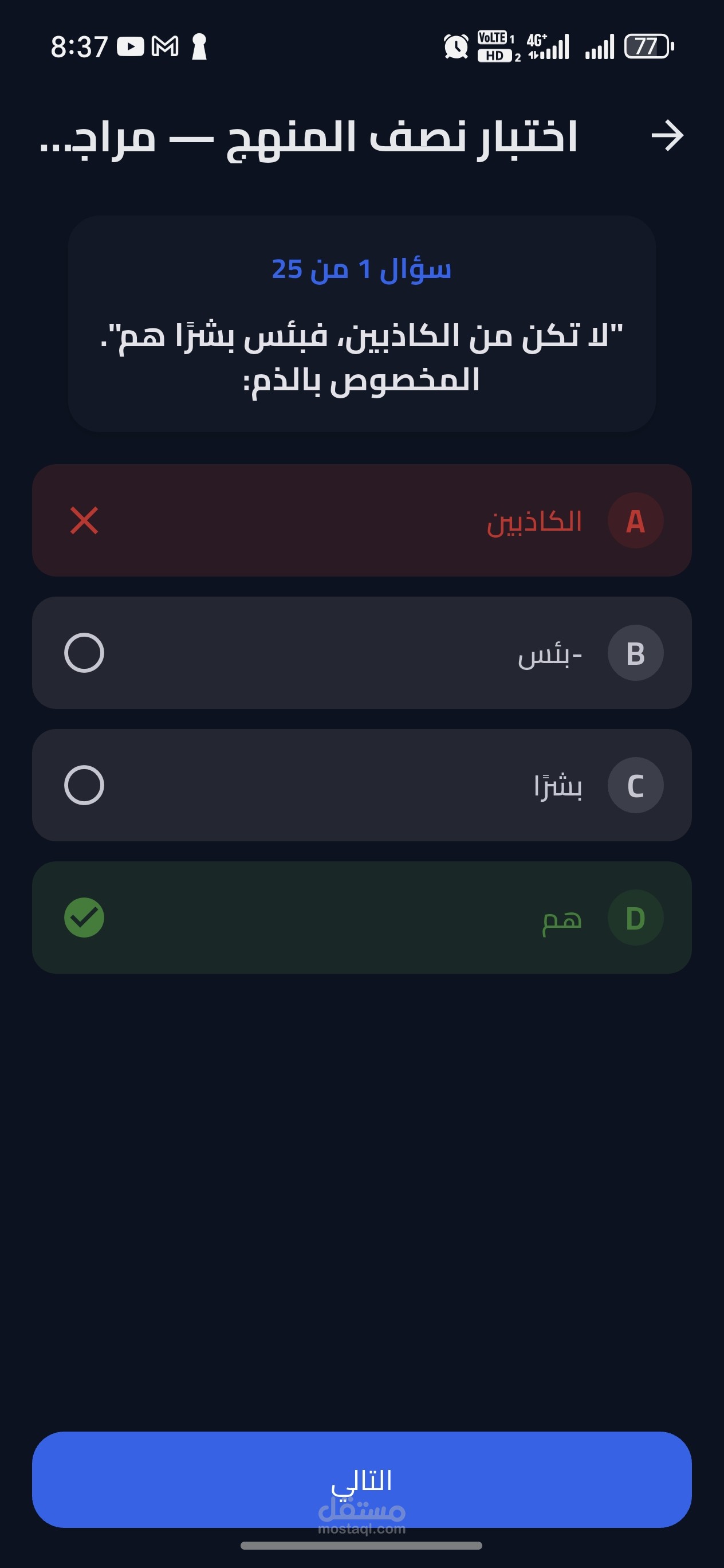Tap the YouTube notification icon
This screenshot has height=1568, width=724.
coord(130,47)
